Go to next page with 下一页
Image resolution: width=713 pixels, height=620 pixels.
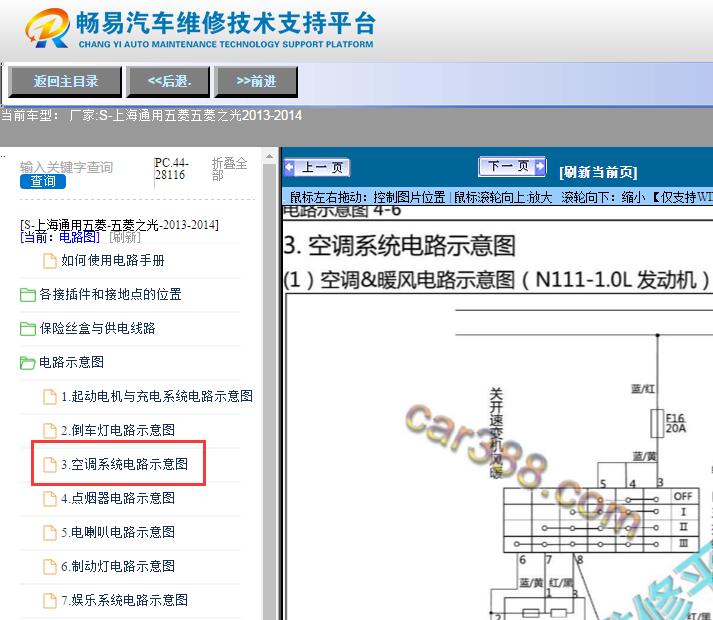point(512,166)
